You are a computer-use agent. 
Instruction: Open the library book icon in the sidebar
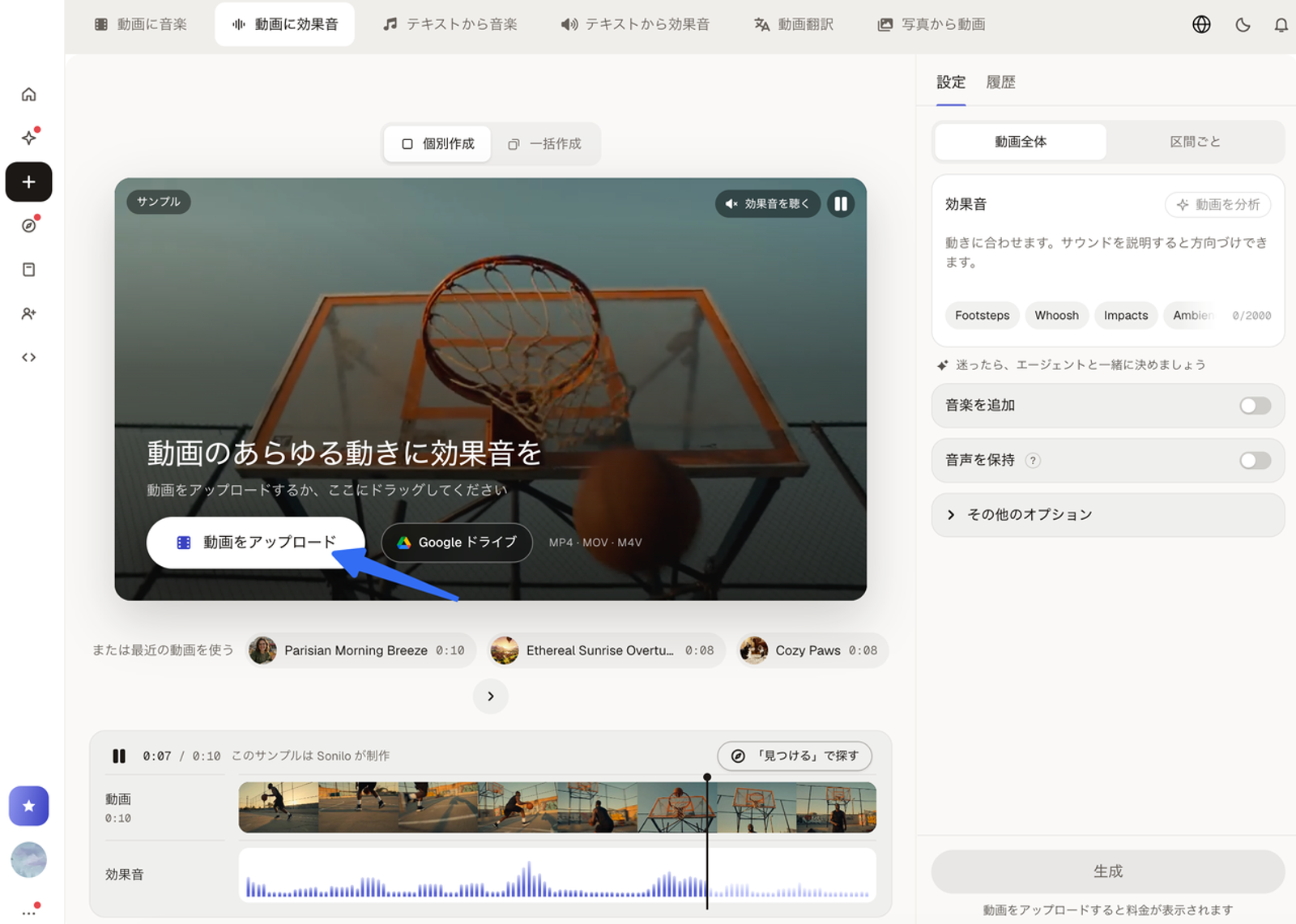pos(28,270)
